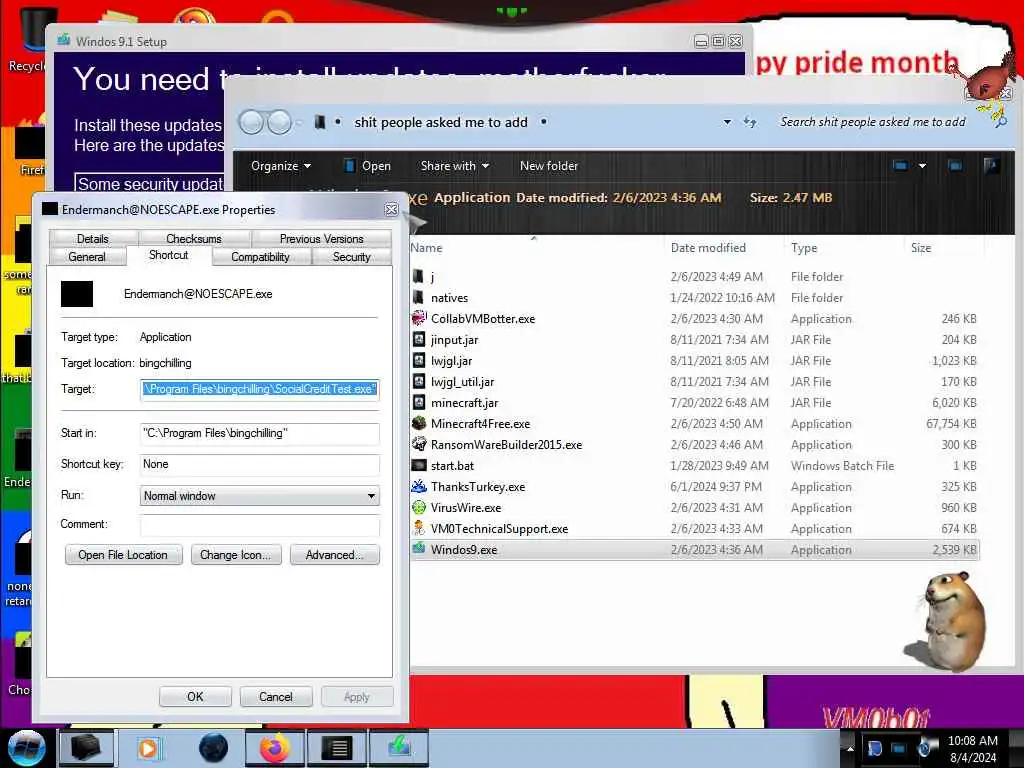
Task: Switch to the Checksums tab
Action: point(194,238)
